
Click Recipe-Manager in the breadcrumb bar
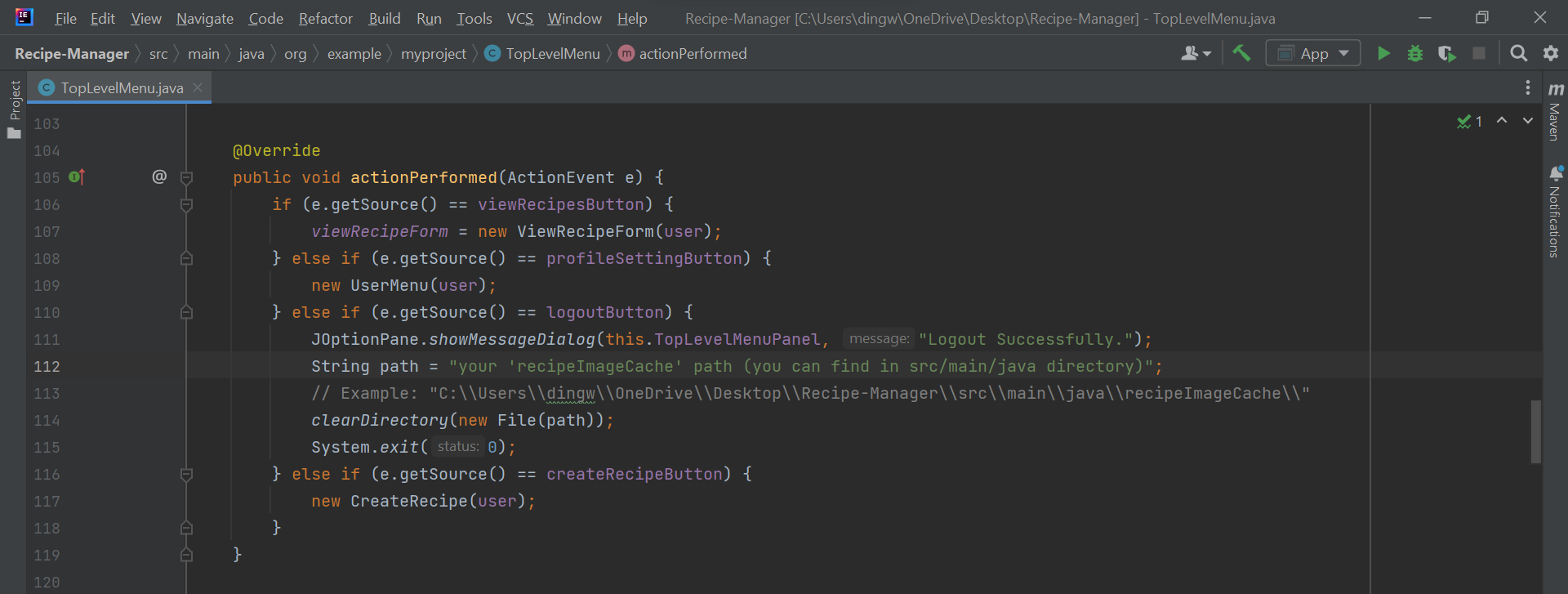click(72, 53)
